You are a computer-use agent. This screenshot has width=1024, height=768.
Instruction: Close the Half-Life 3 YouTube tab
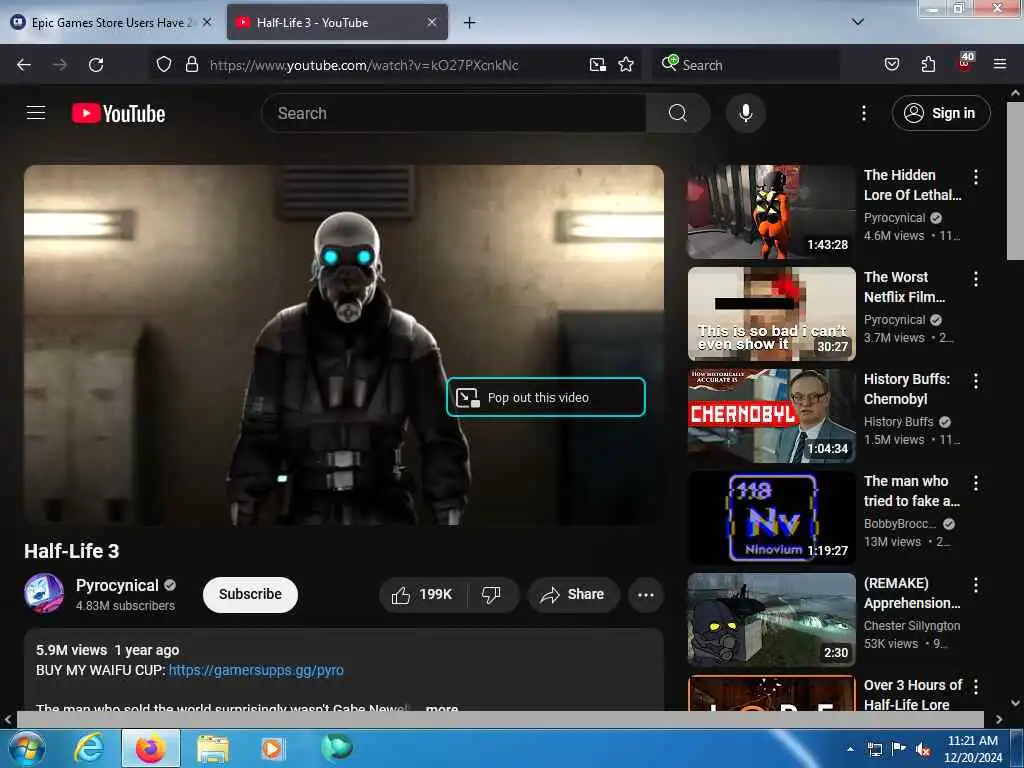432,22
